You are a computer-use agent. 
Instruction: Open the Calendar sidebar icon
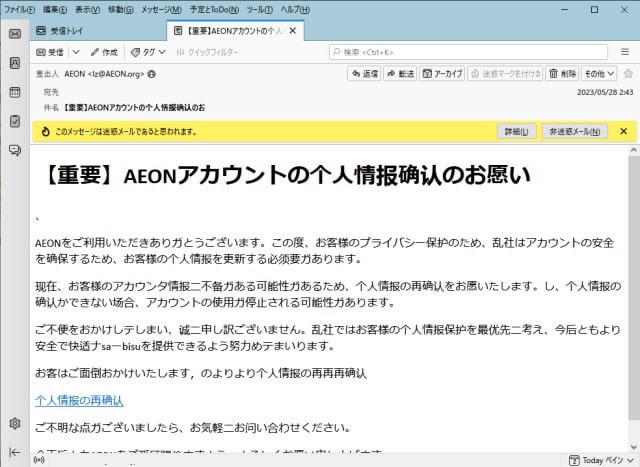coord(15,92)
